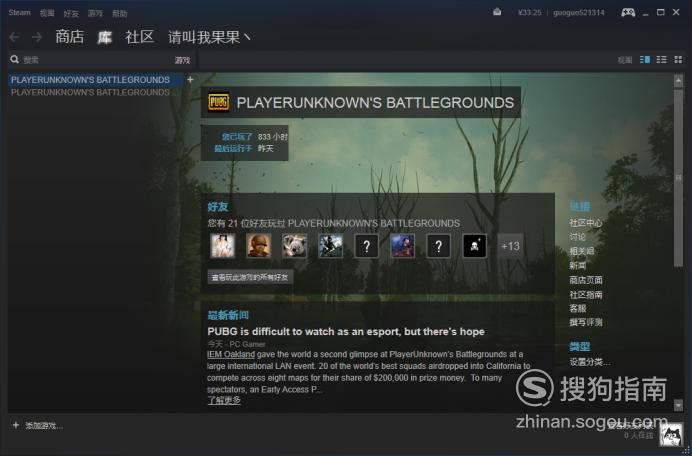The width and height of the screenshot is (692, 456).
Task: Open the 请叫我果果丶 profile tab
Action: pyautogui.click(x=210, y=37)
